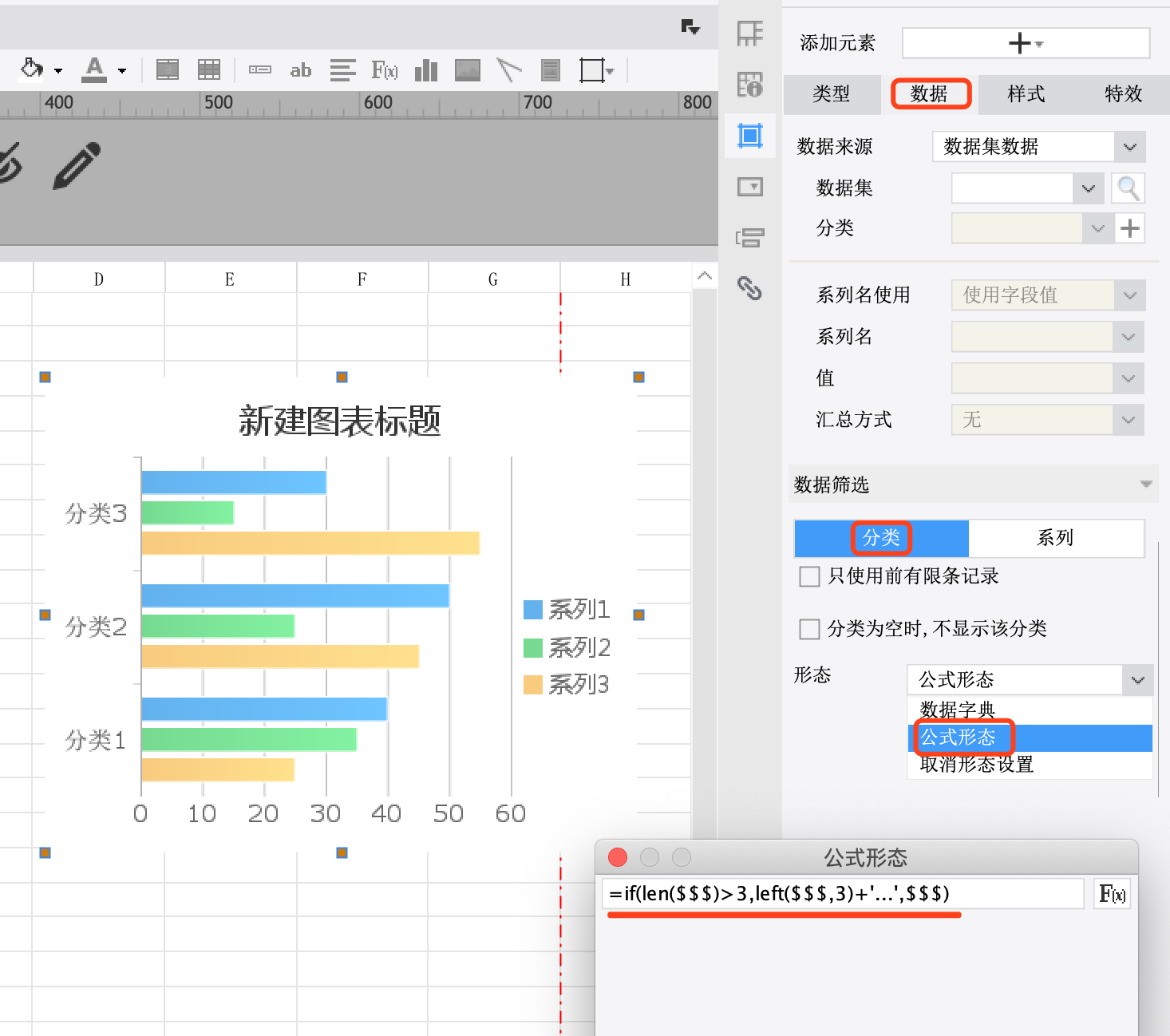
Task: Open condition attributes sidebar icon
Action: (x=750, y=237)
